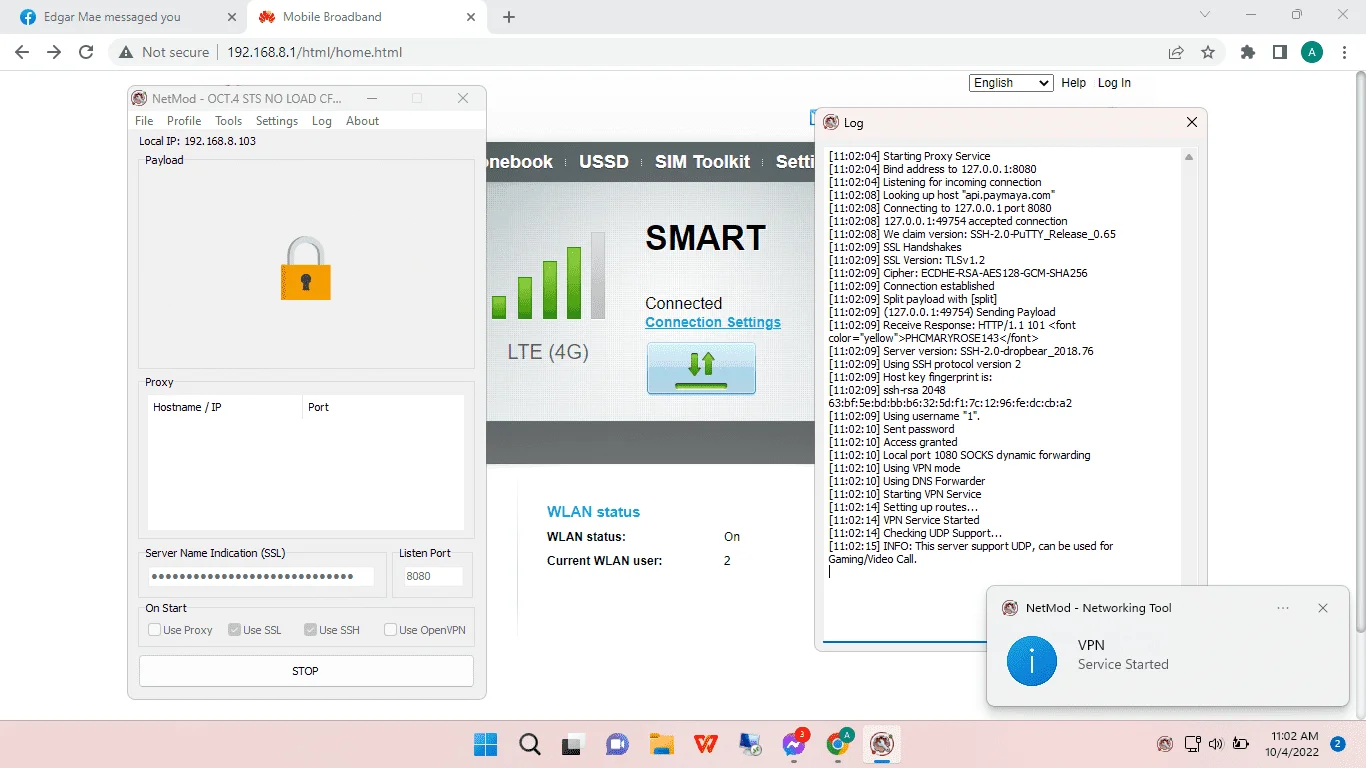Open Chrome Extensions puzzle icon
Image resolution: width=1366 pixels, height=768 pixels.
(1247, 52)
